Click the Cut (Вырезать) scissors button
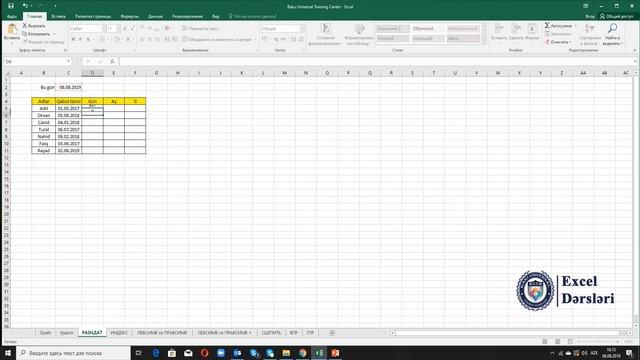This screenshot has width=640, height=360. 34,26
